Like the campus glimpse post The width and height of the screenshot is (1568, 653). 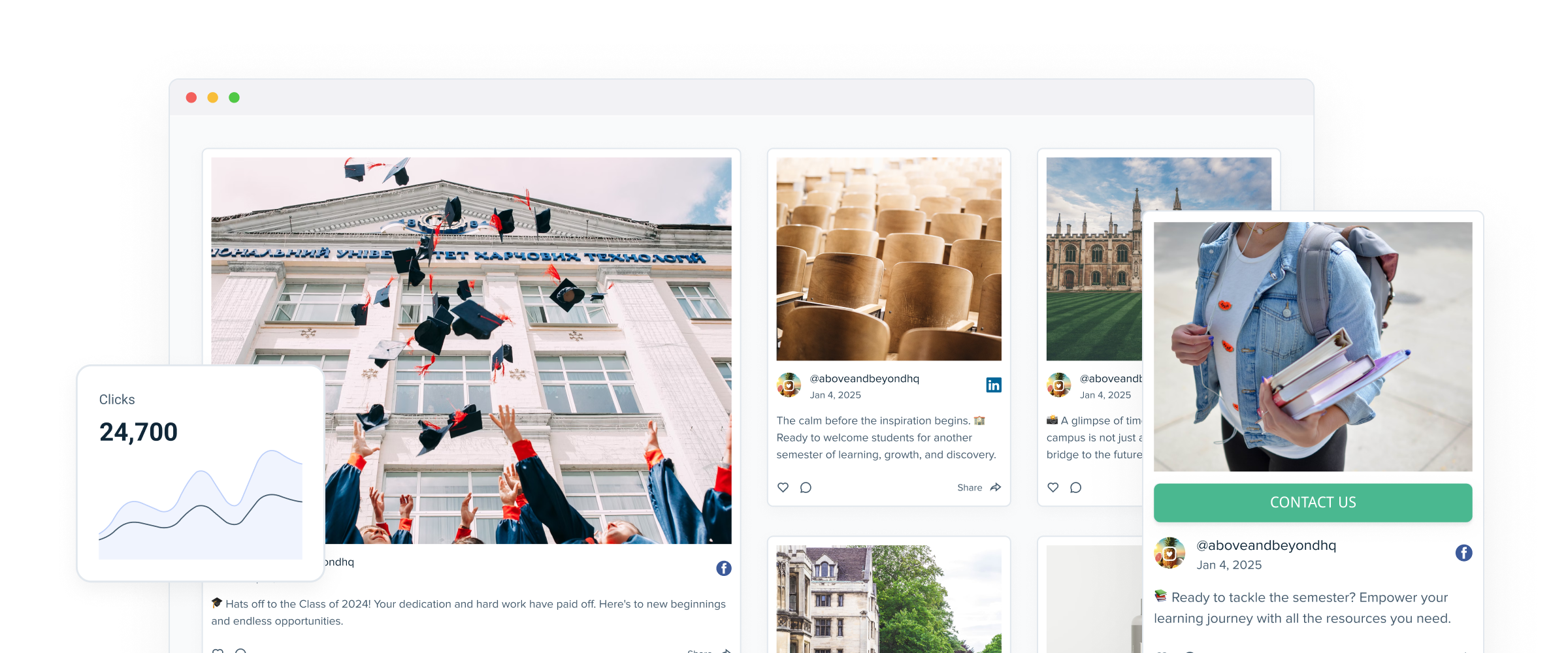point(1053,487)
